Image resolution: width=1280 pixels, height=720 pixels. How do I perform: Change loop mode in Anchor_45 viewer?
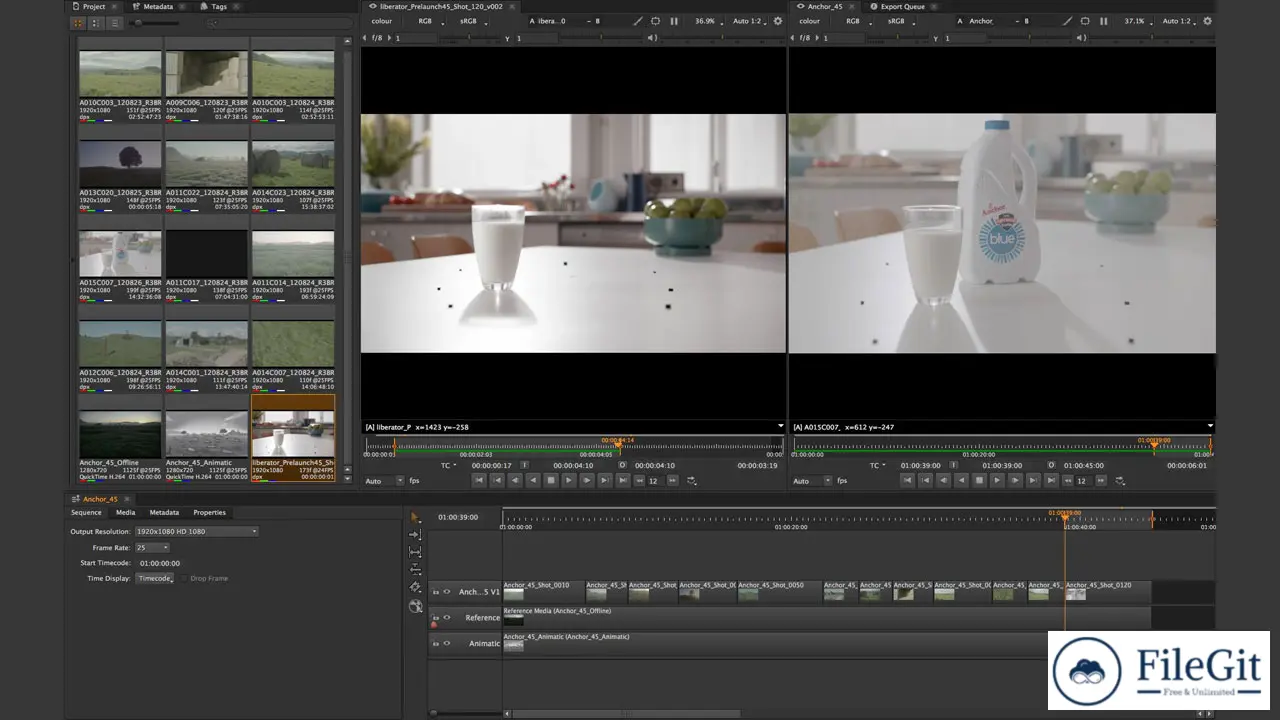tap(1119, 481)
